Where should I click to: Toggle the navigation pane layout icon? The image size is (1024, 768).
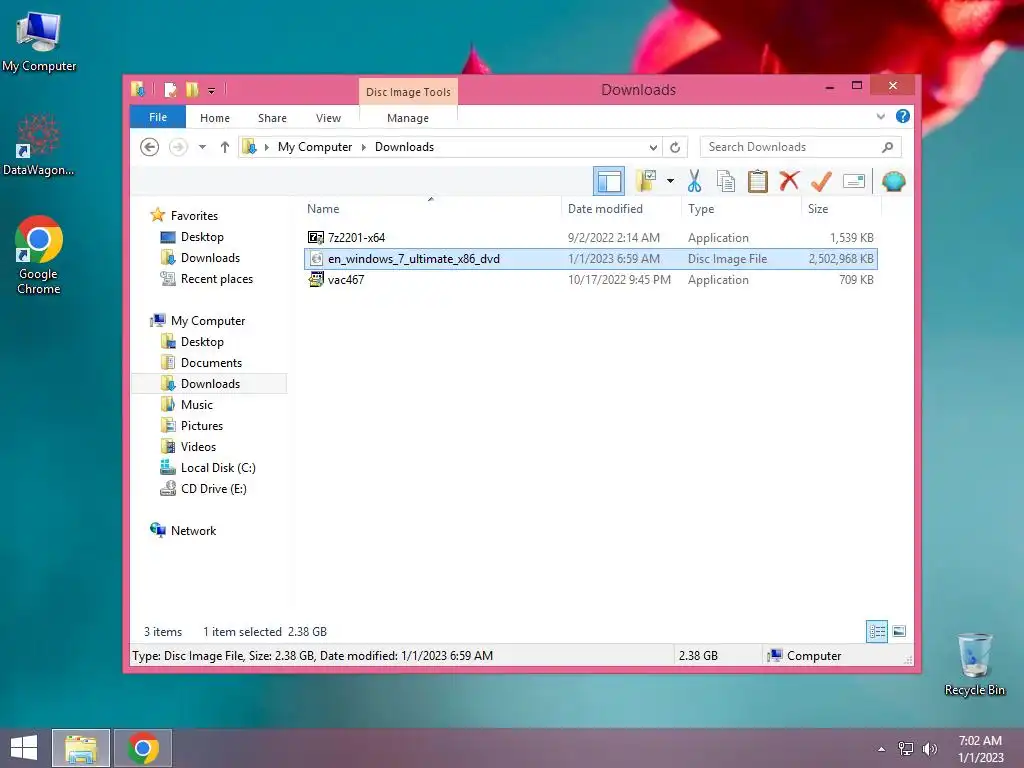609,182
